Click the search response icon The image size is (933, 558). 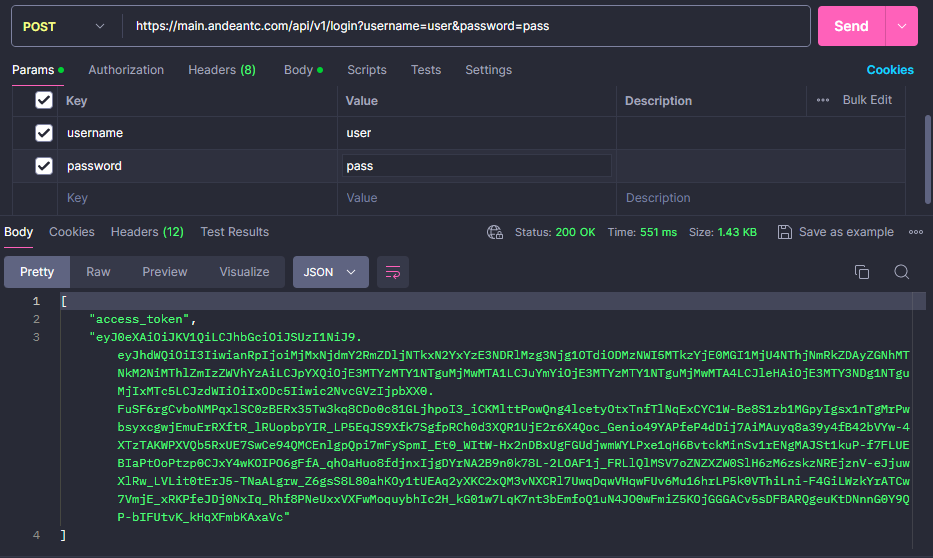901,272
